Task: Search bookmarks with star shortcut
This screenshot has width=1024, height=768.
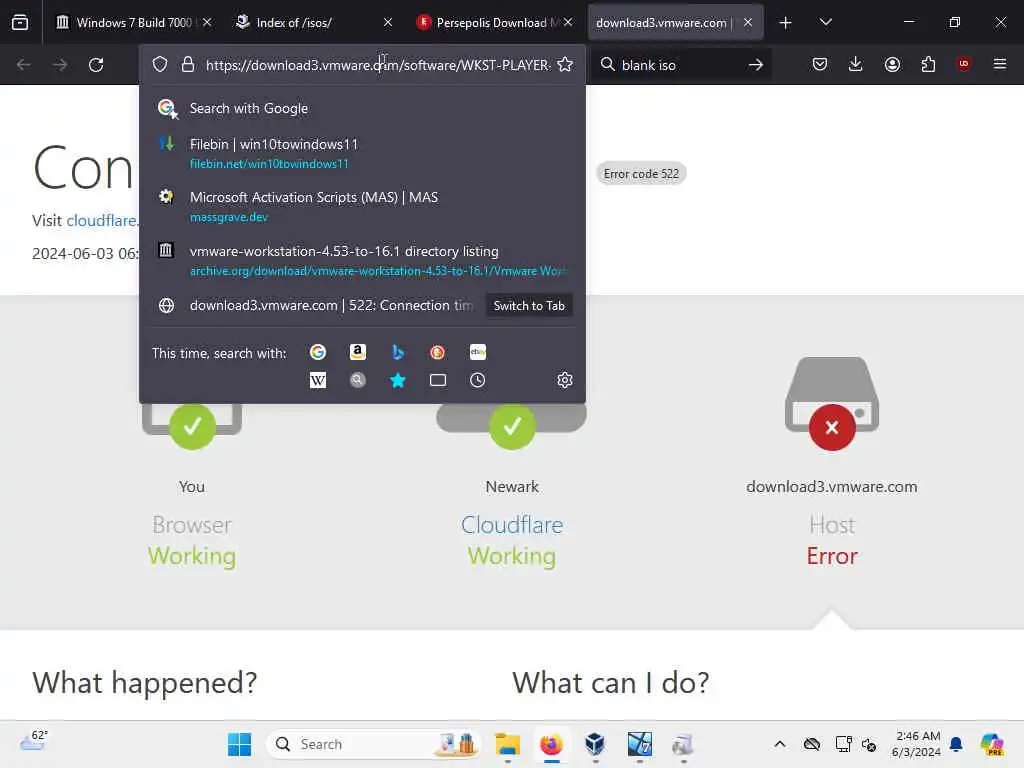Action: tap(398, 380)
